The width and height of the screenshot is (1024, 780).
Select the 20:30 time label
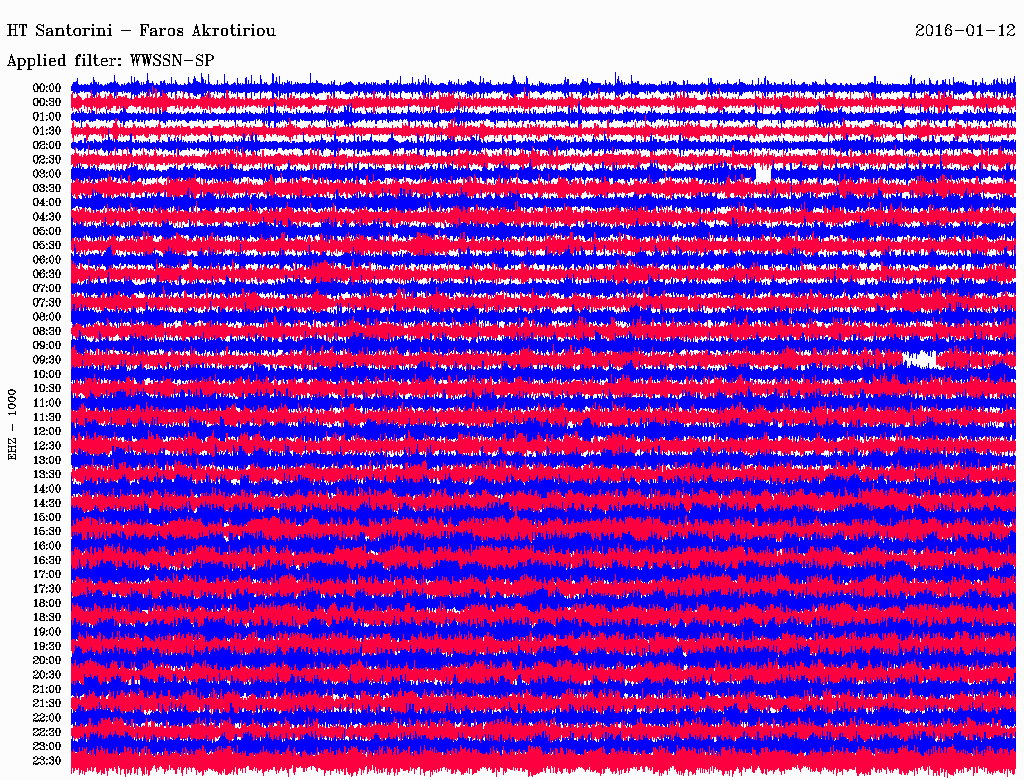click(47, 675)
